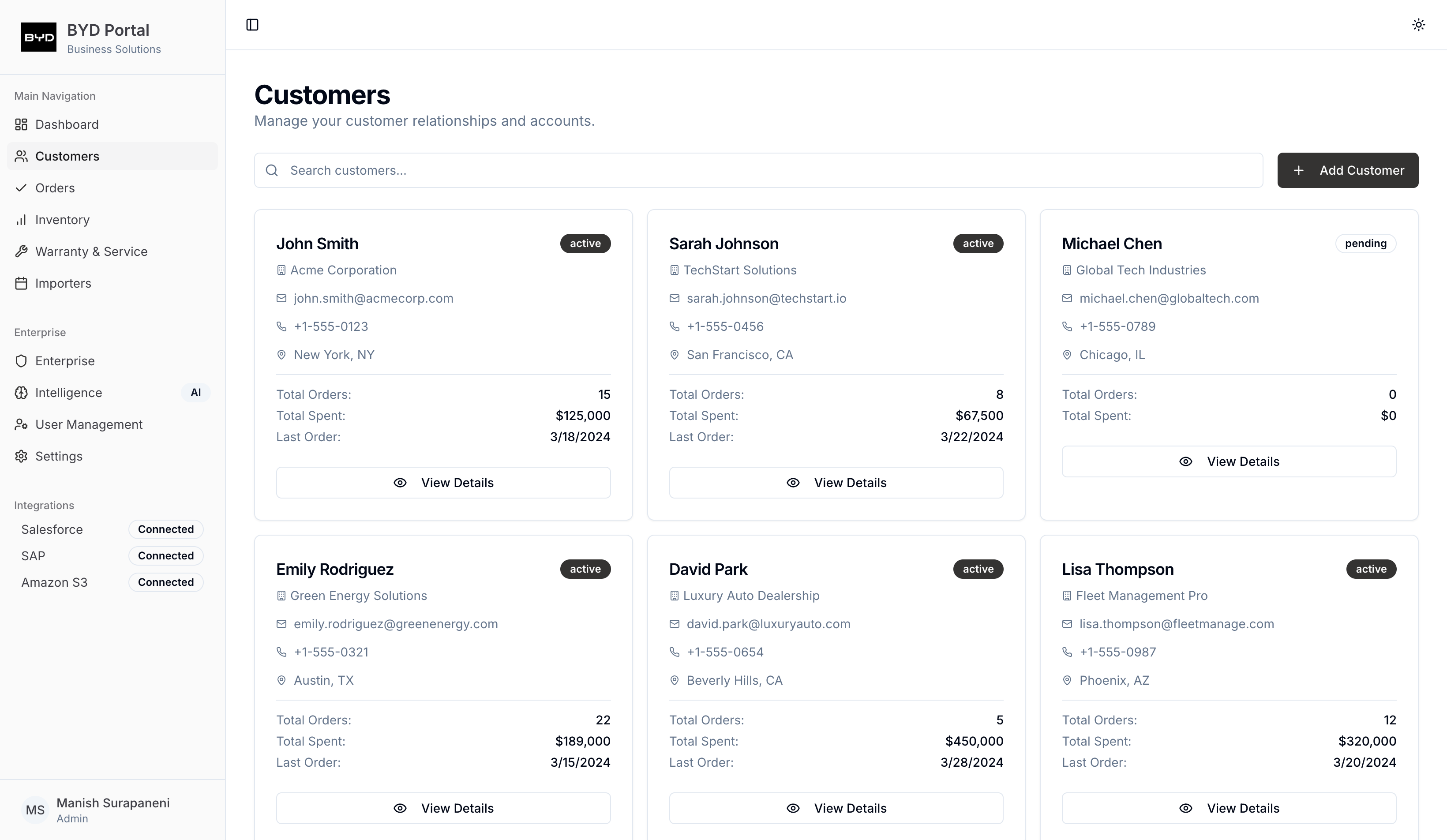The height and width of the screenshot is (840, 1447).
Task: Click the Add Customer button
Action: (1348, 171)
